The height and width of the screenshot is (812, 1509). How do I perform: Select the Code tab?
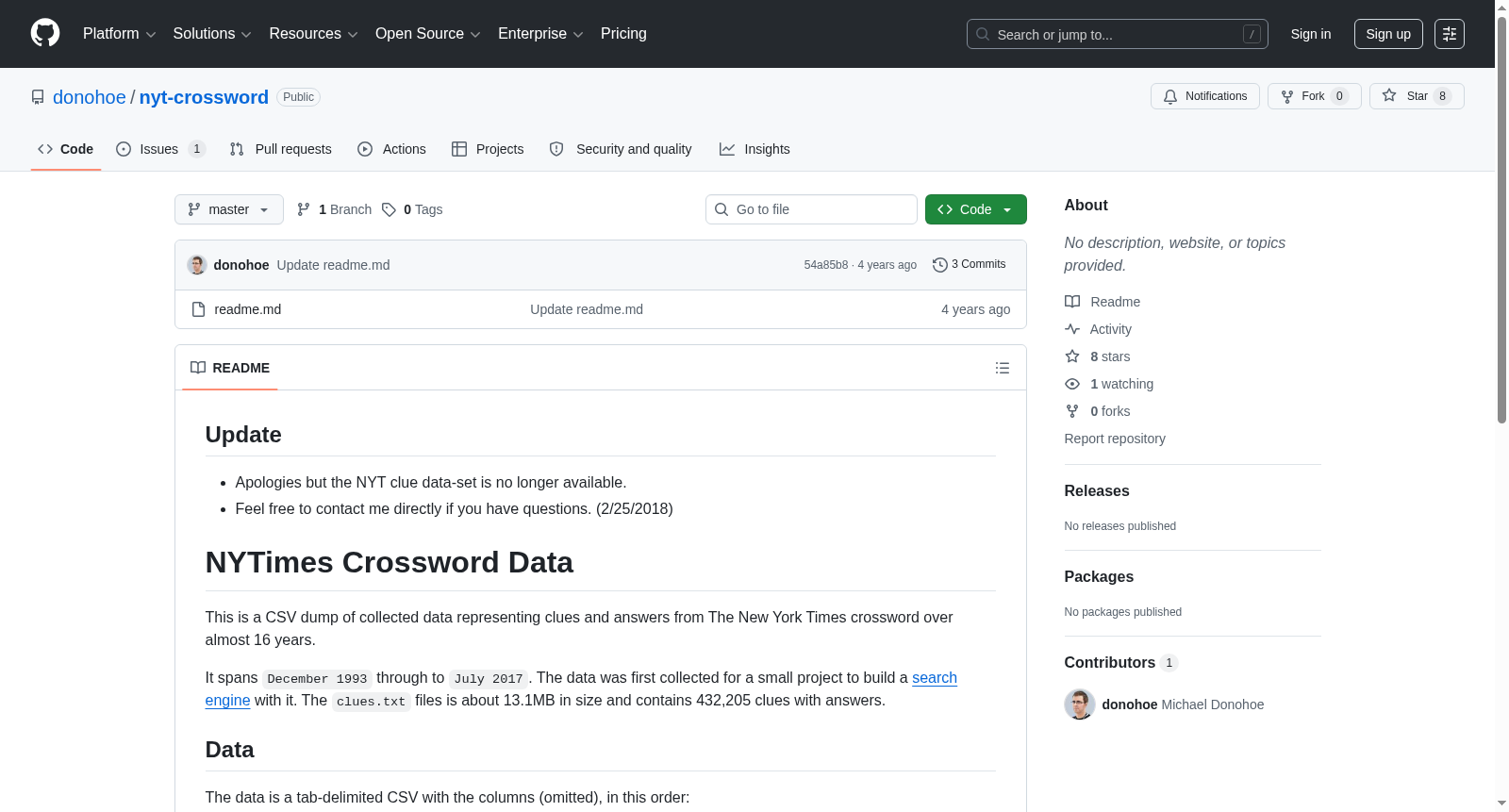click(x=66, y=149)
